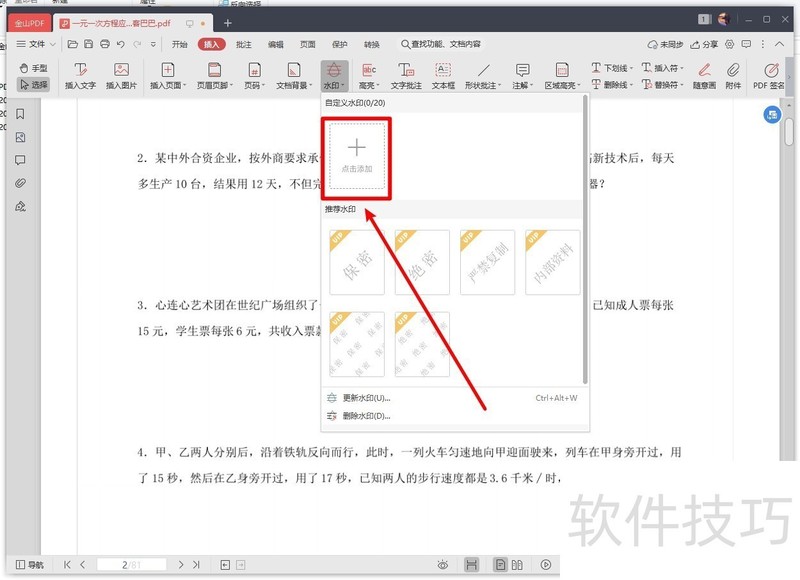
Task: Open settings gear icon in top bar
Action: [730, 44]
